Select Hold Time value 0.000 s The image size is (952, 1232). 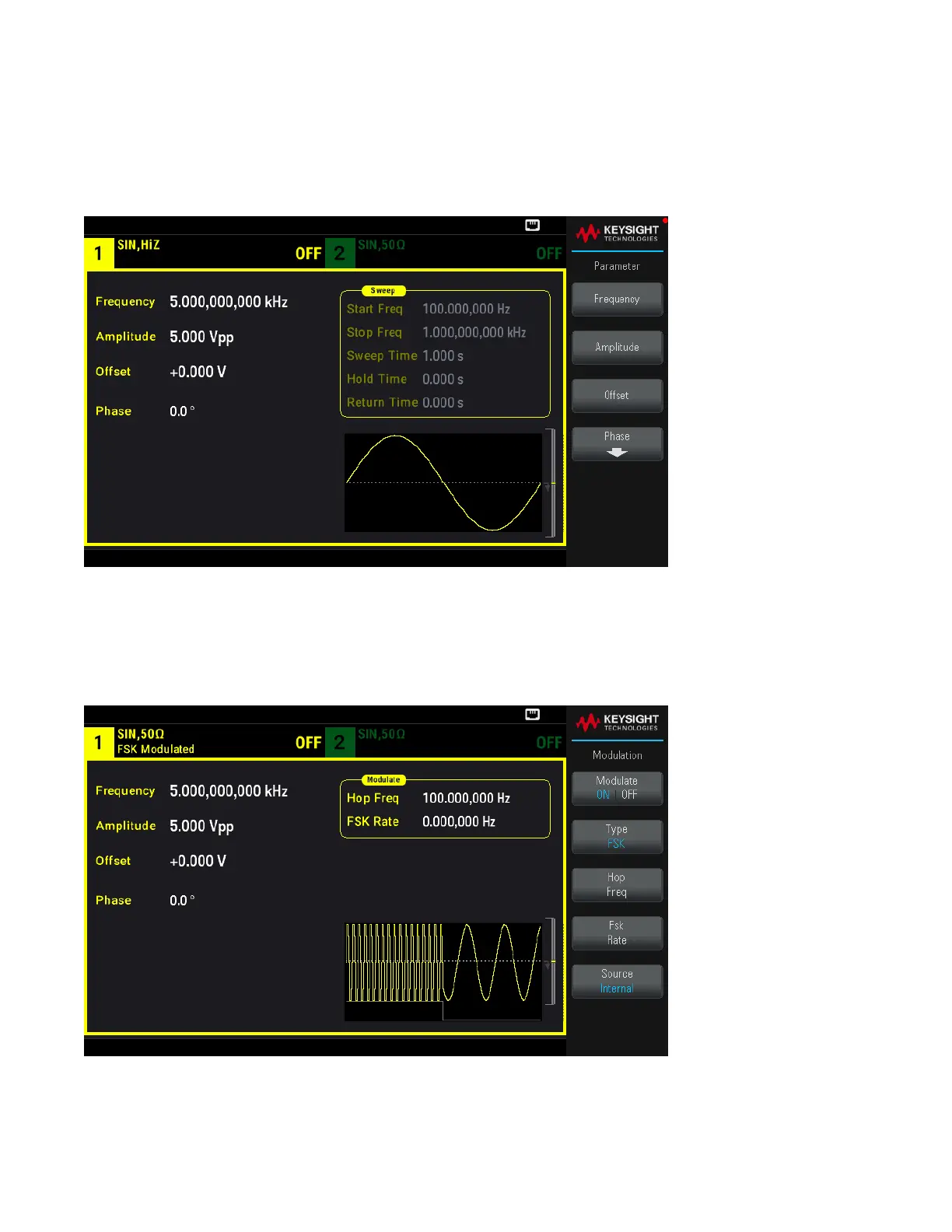click(443, 380)
